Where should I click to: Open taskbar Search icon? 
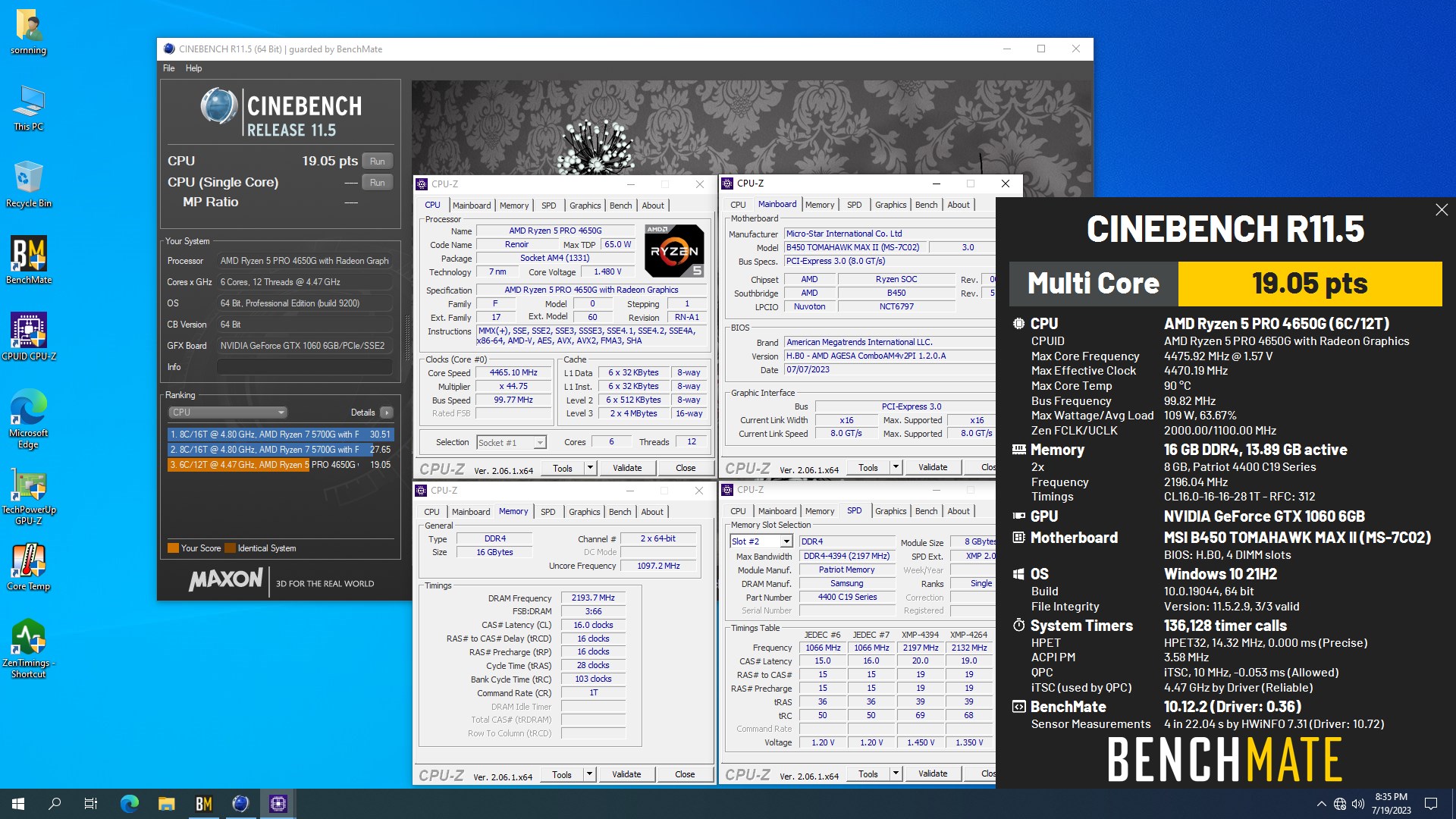tap(55, 804)
